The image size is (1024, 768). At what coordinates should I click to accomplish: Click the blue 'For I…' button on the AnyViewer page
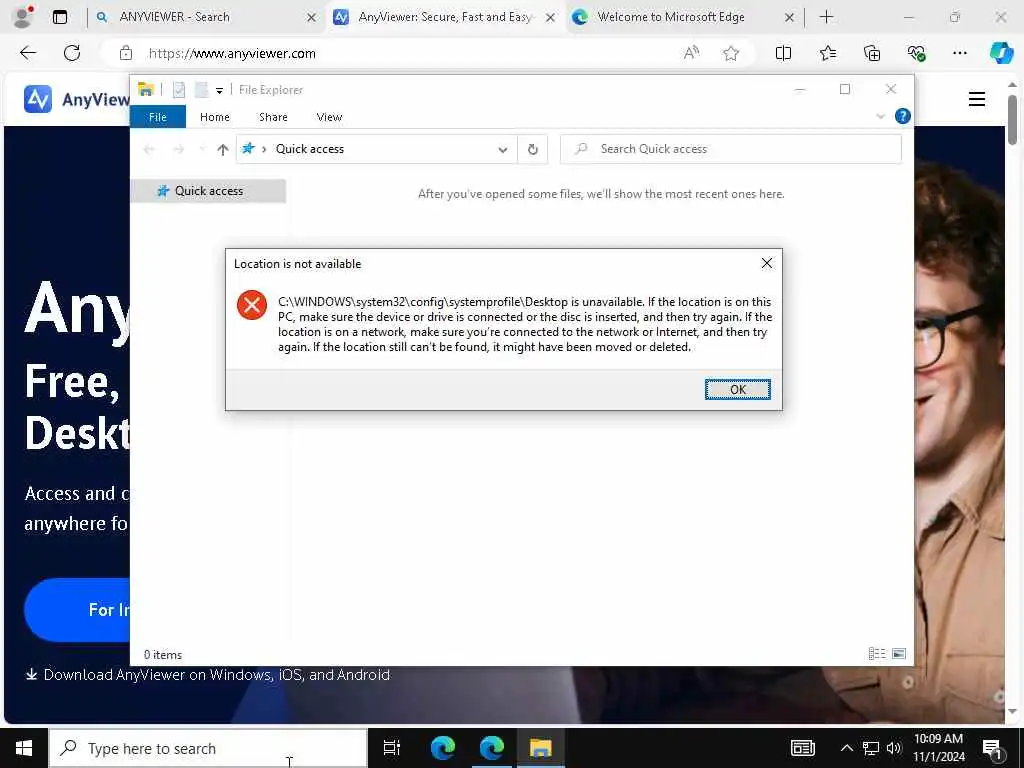pyautogui.click(x=77, y=609)
